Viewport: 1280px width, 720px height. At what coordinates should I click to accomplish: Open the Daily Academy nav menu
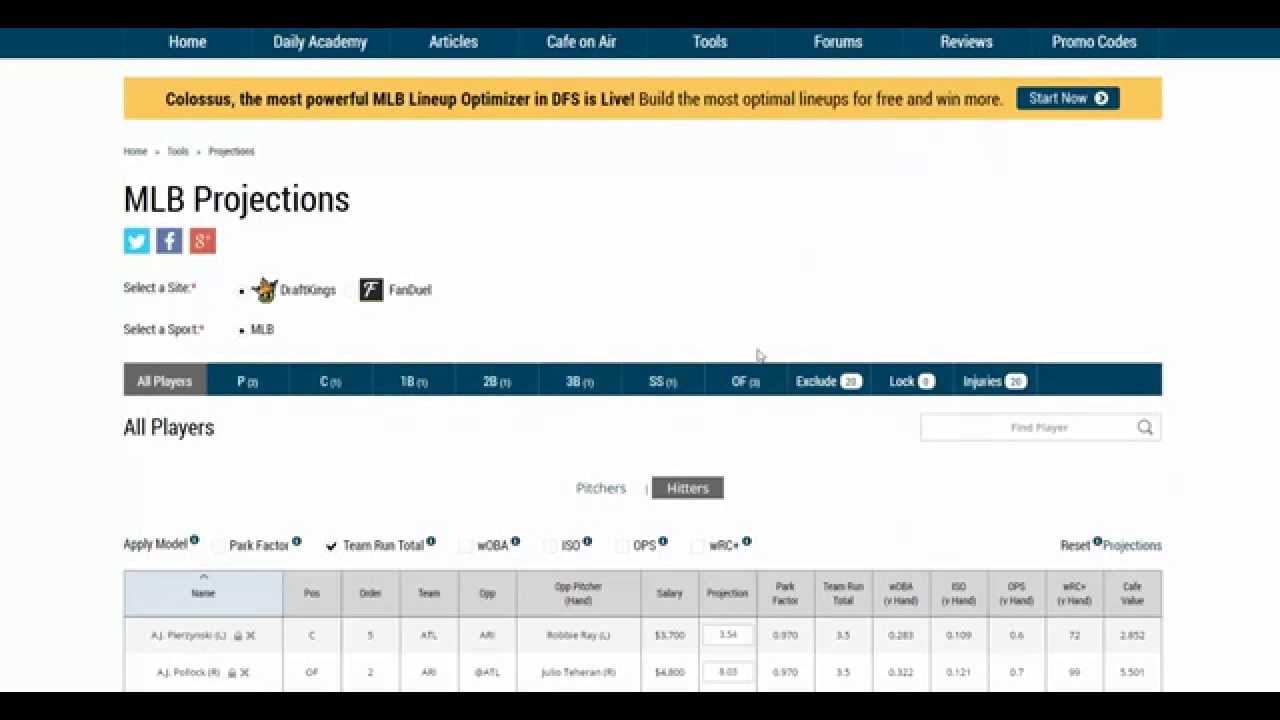pos(320,42)
